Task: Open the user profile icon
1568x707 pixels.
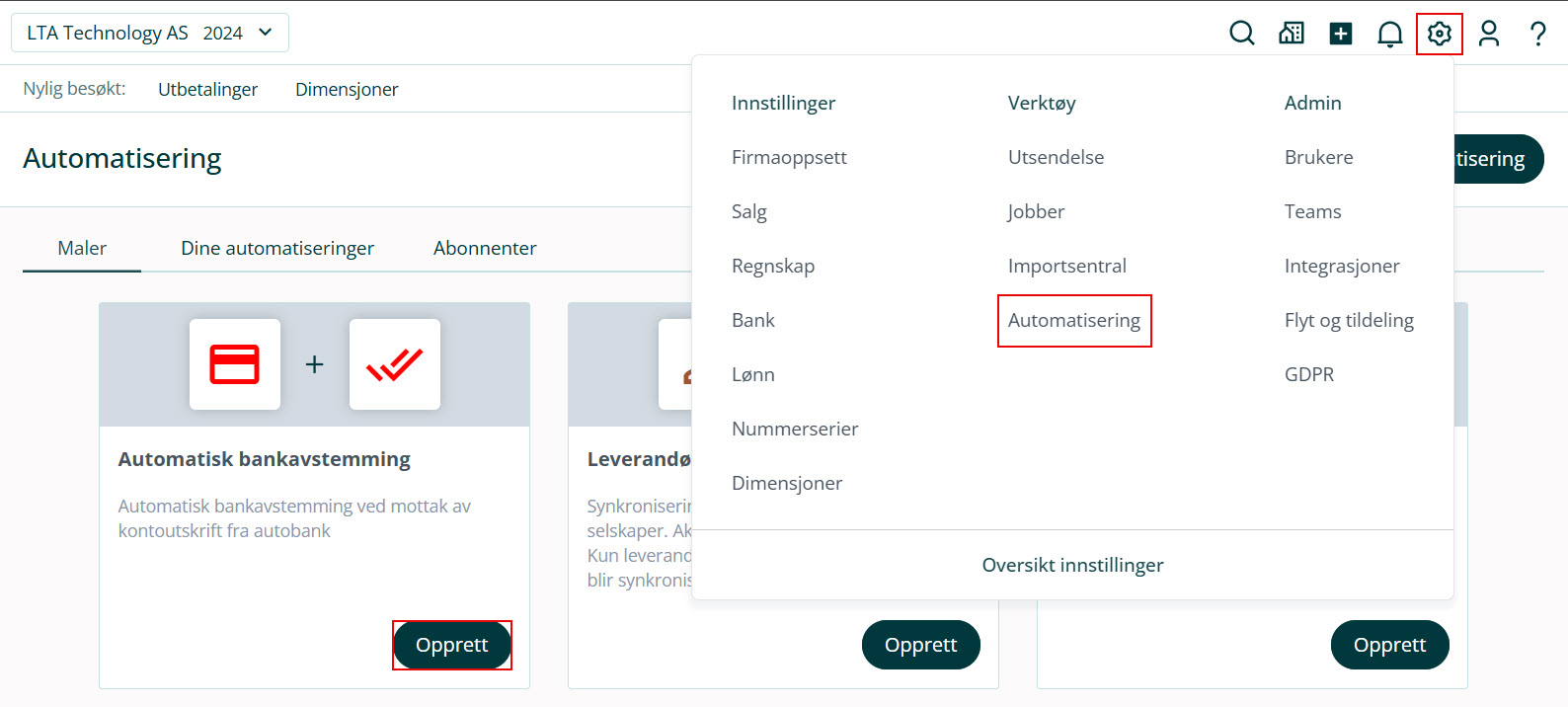Action: 1489,34
